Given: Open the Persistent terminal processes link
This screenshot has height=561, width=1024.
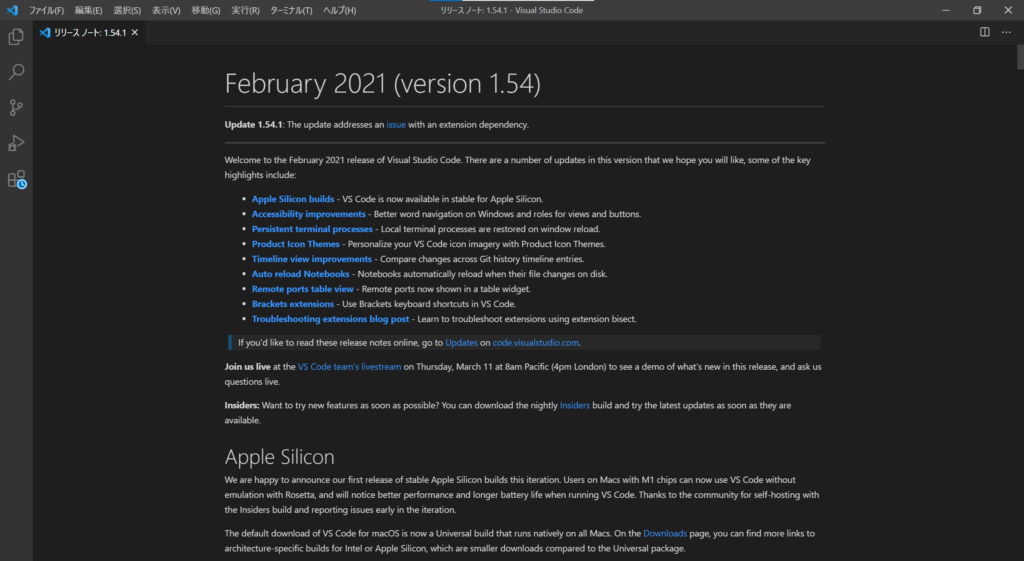Looking at the screenshot, I should coord(312,229).
